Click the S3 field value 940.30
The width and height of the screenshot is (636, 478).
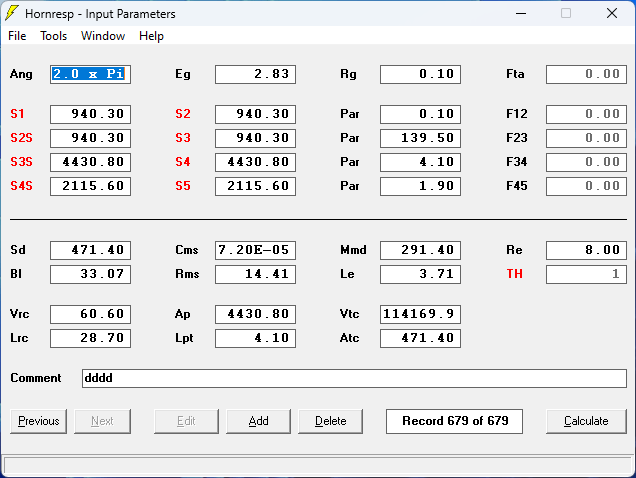(x=256, y=138)
